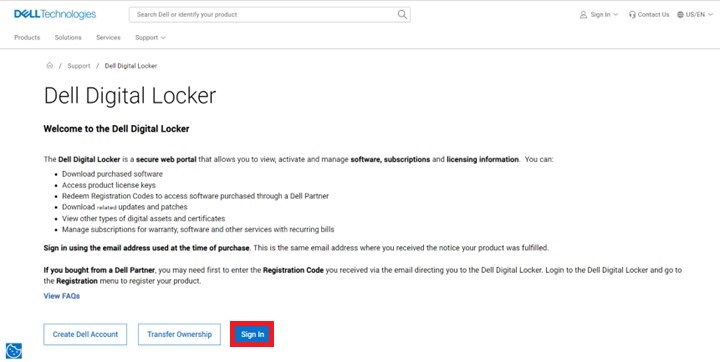Screen dimensions: 720x362
Task: Click the highlighted blue Sign In button
Action: 252,334
